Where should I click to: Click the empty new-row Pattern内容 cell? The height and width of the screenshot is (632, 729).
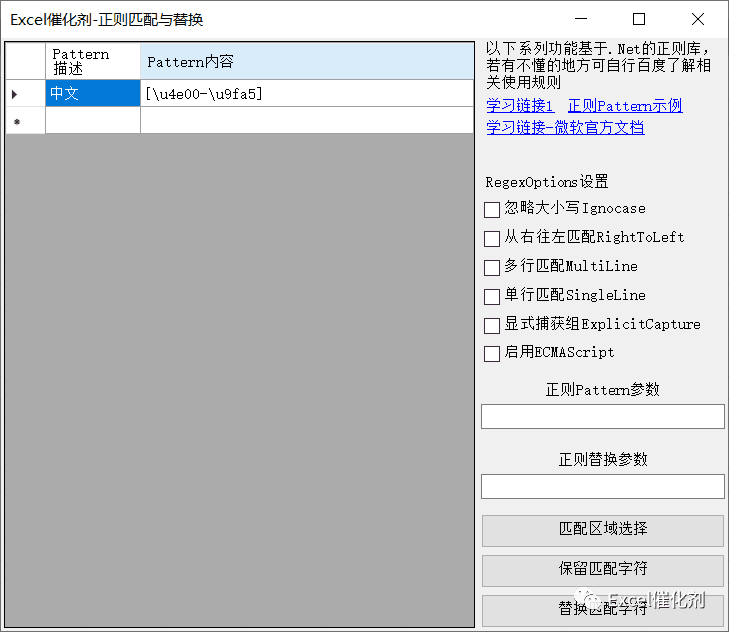[x=307, y=120]
